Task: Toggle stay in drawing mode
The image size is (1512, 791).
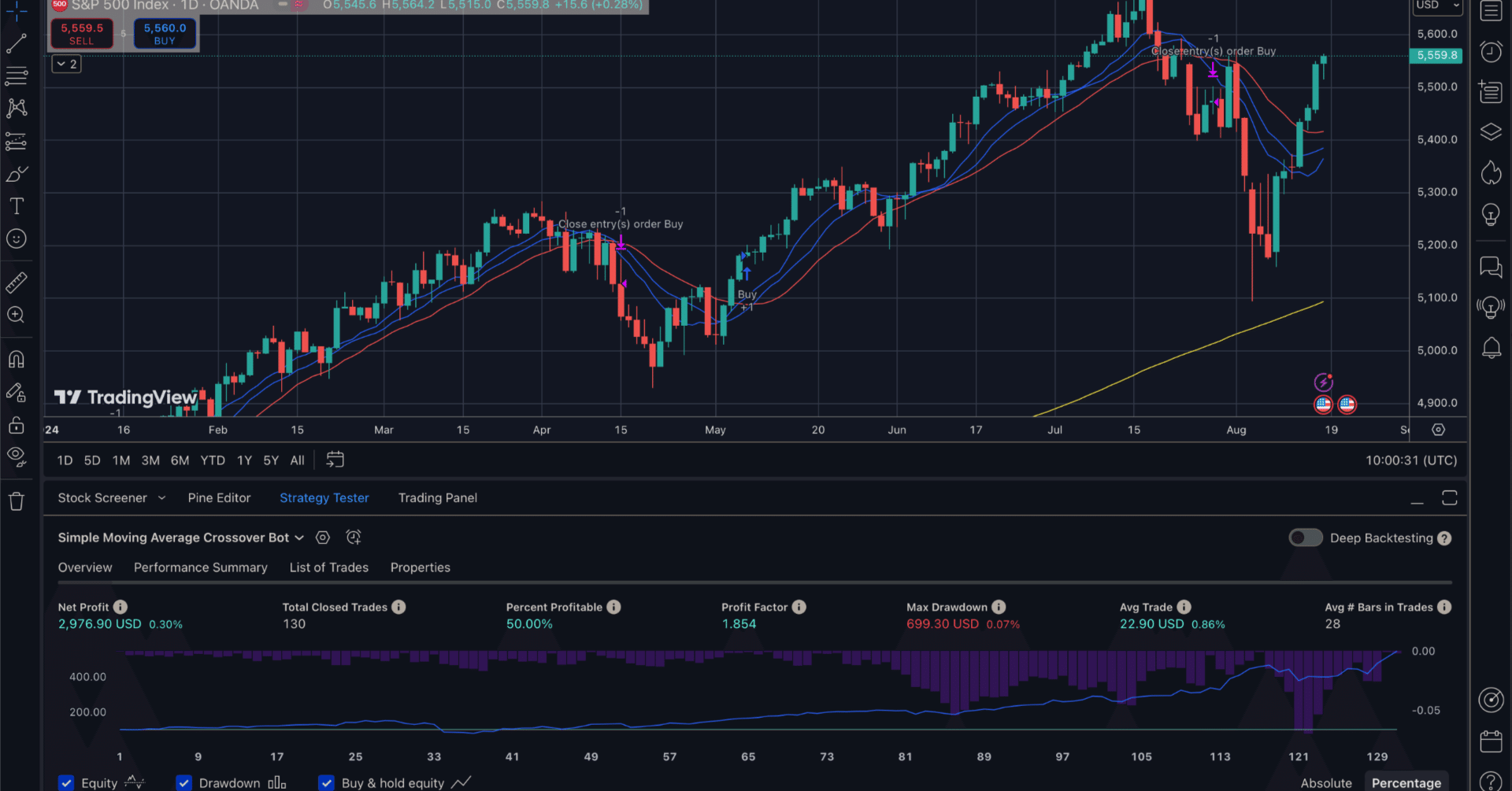Action: pyautogui.click(x=17, y=392)
